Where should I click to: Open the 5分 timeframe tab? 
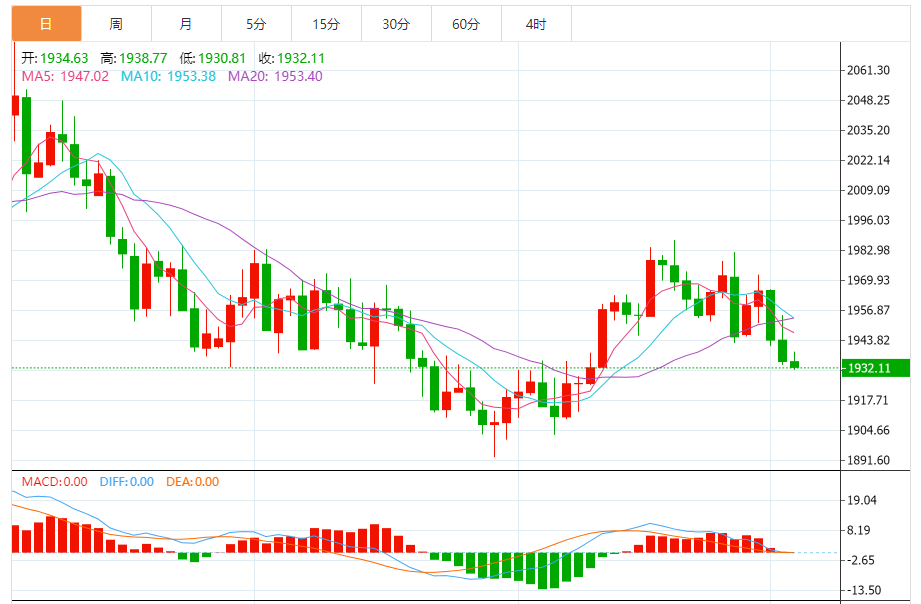point(256,24)
